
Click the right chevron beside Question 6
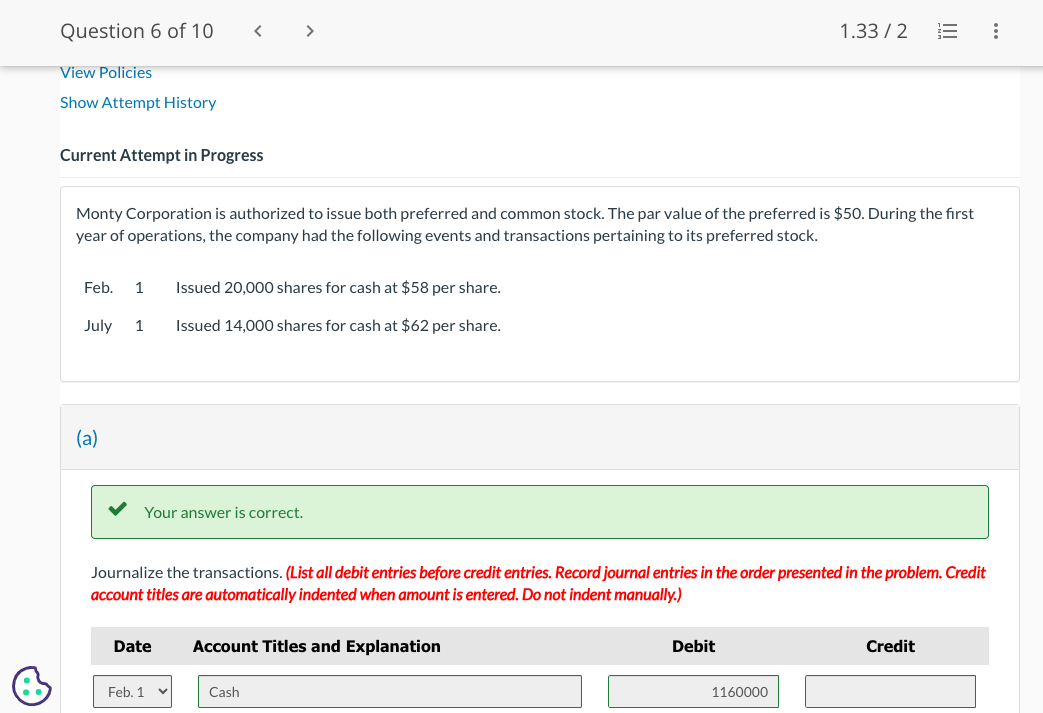point(310,31)
